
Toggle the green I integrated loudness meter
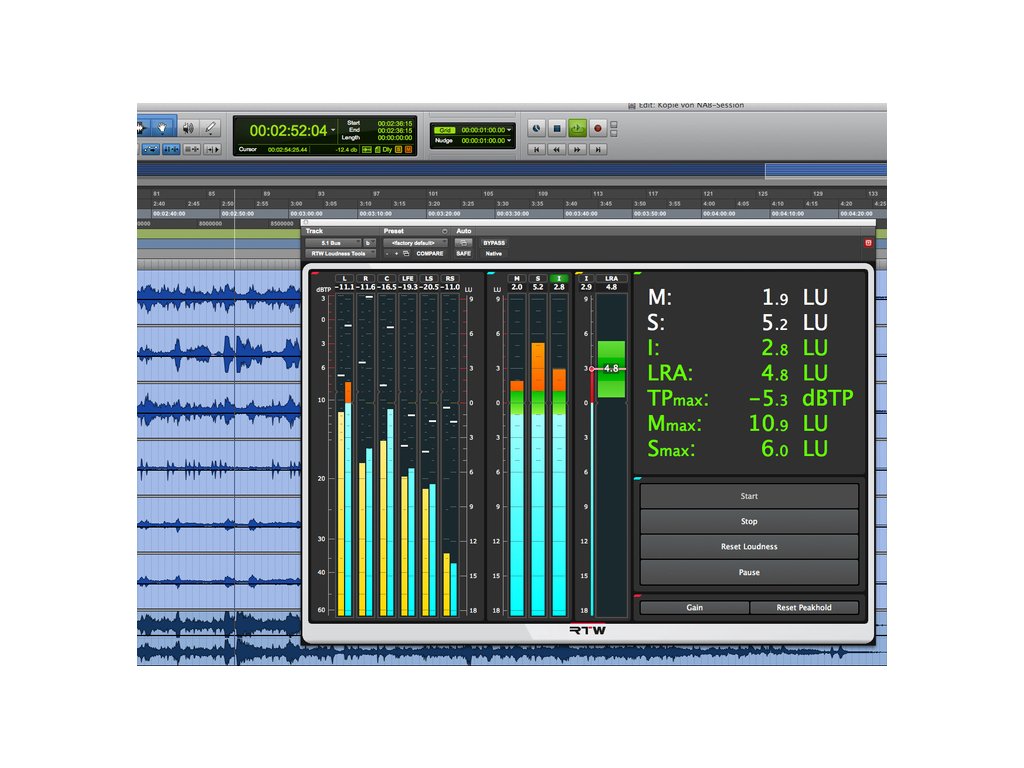pos(559,278)
